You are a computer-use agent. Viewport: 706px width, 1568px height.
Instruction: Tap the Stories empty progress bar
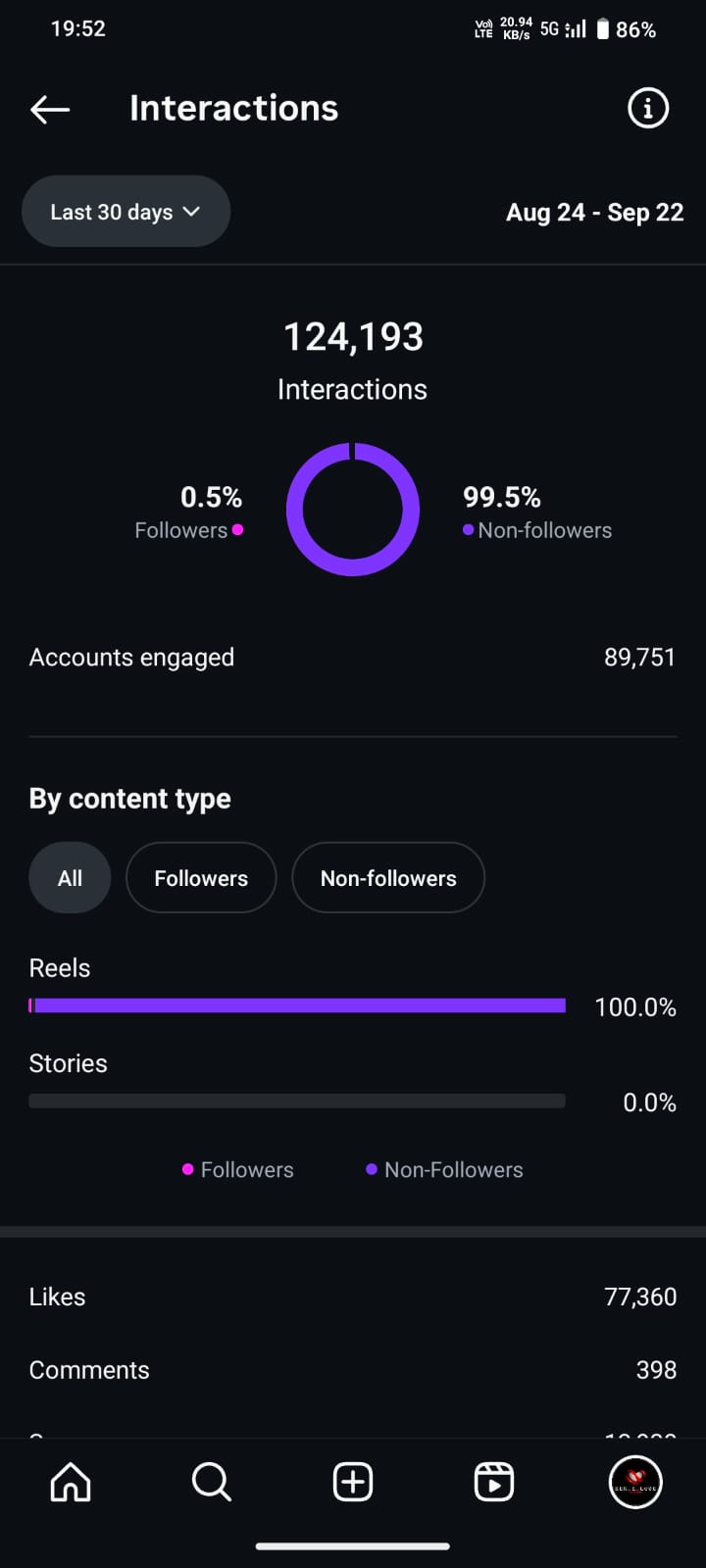pos(297,1102)
